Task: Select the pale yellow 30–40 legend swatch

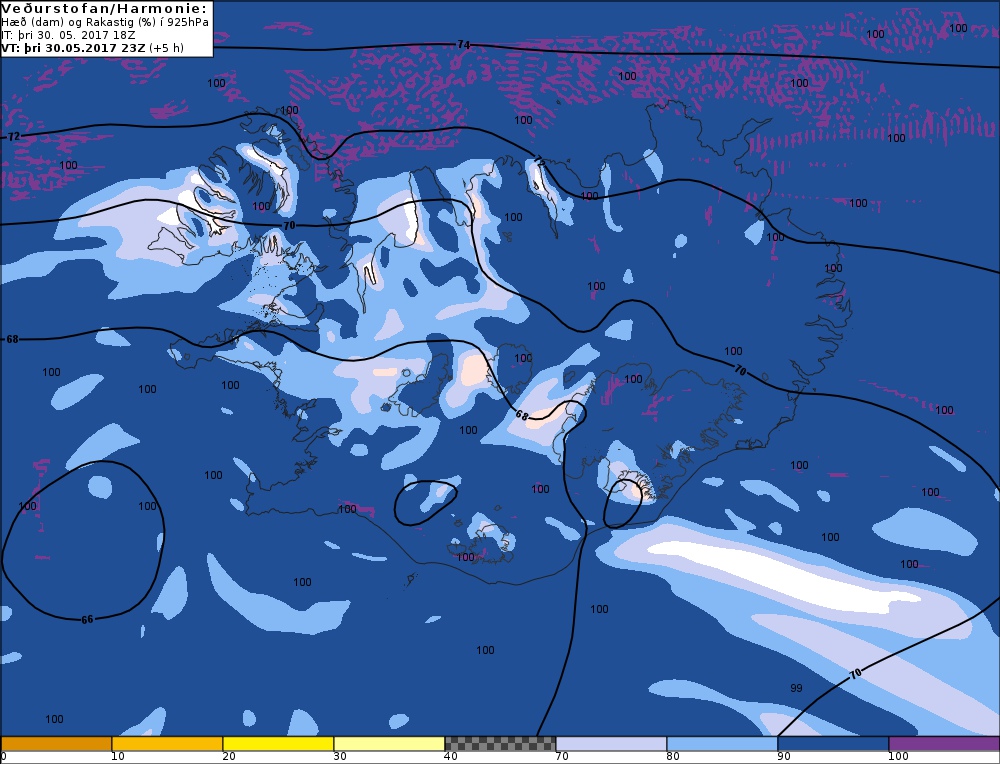Action: pyautogui.click(x=389, y=744)
